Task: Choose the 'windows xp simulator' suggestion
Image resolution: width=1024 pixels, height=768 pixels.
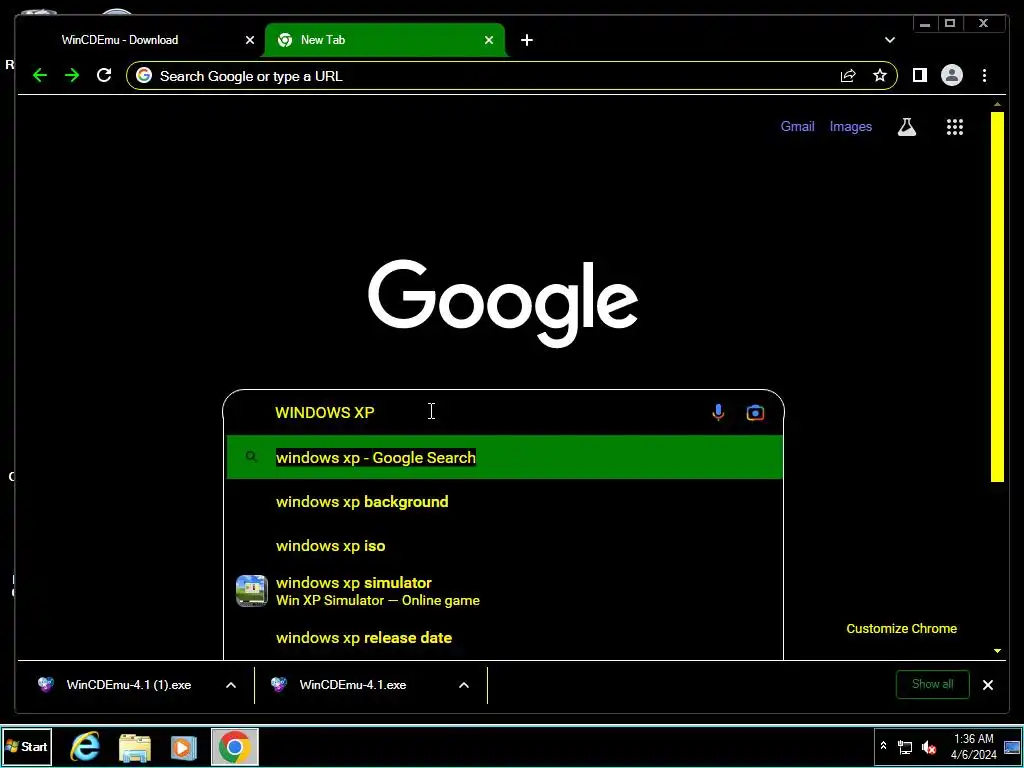Action: pyautogui.click(x=504, y=590)
